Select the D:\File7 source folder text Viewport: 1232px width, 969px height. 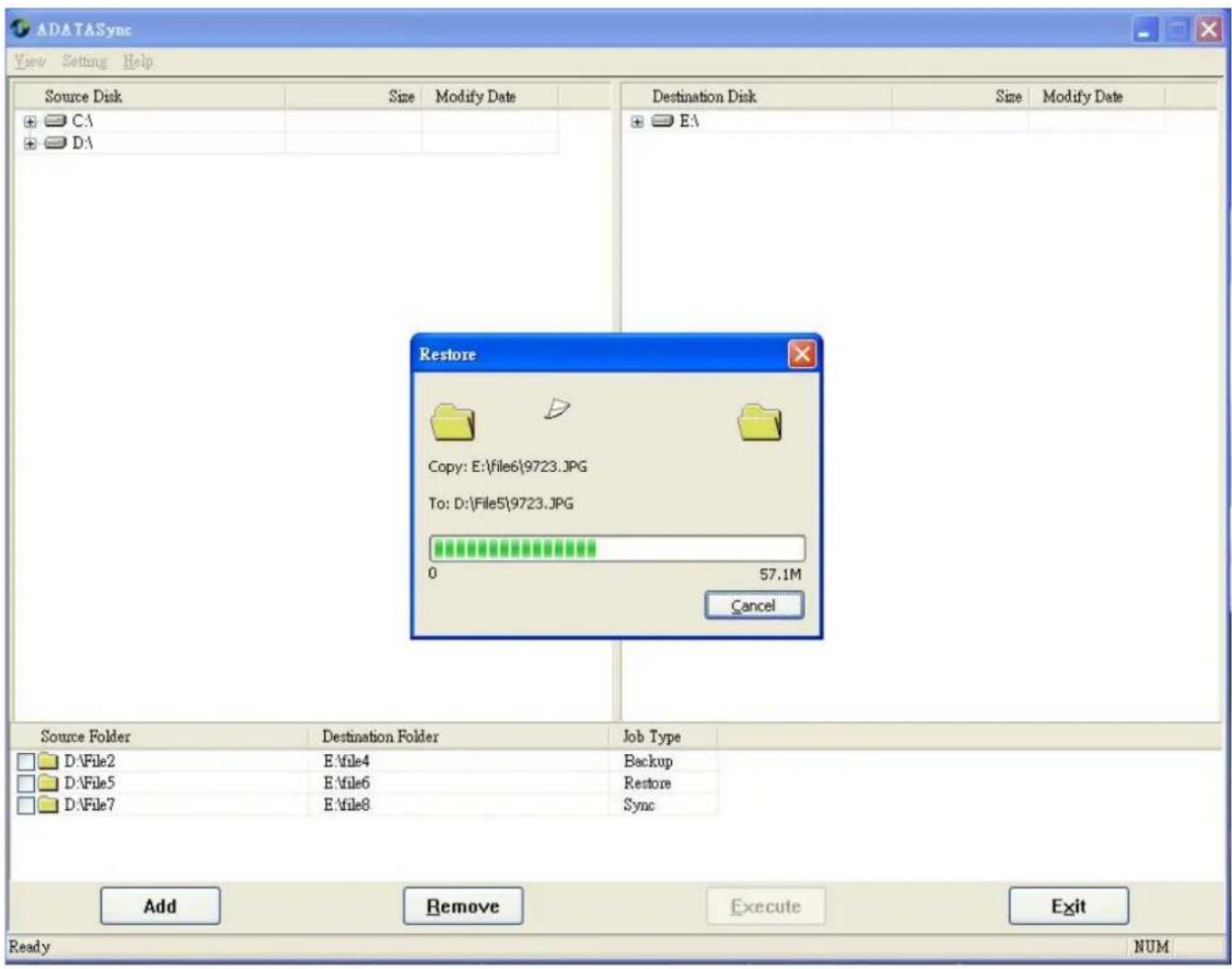90,805
